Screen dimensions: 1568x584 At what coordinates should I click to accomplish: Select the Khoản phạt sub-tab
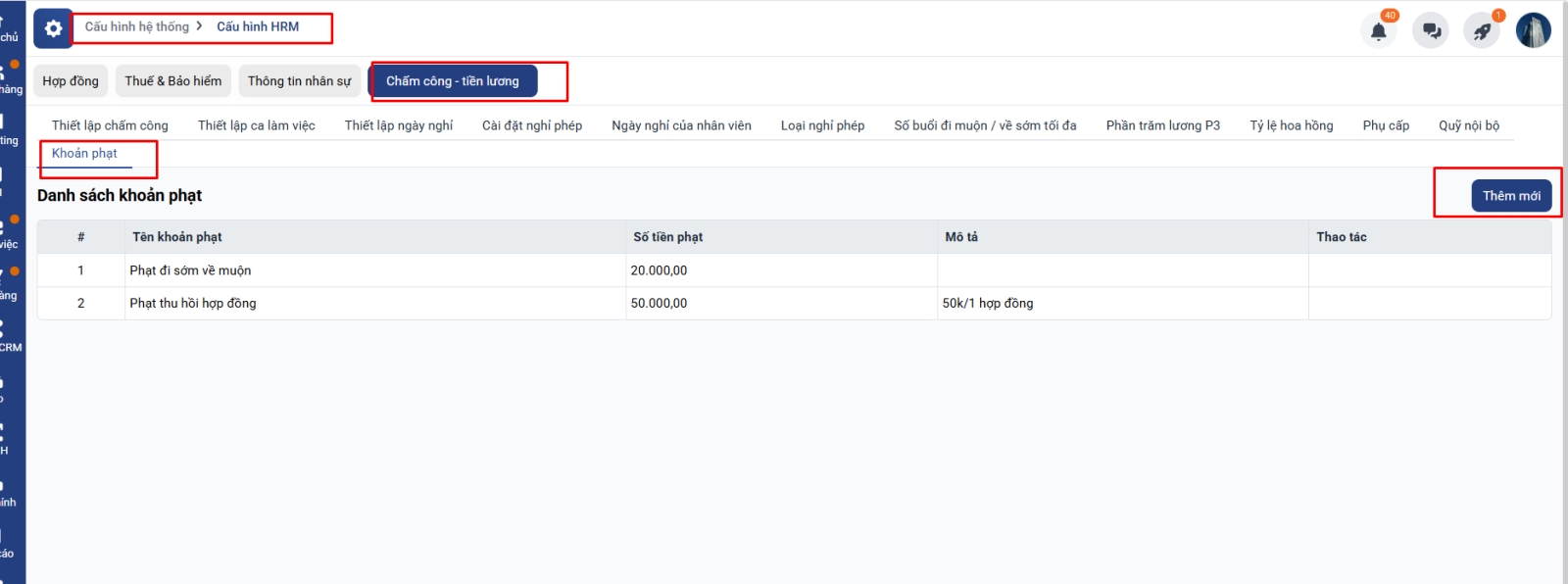coord(84,154)
